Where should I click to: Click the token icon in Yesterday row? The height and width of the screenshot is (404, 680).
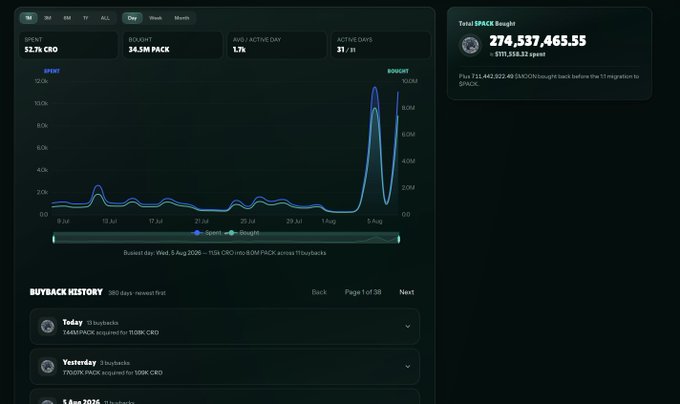point(47,367)
